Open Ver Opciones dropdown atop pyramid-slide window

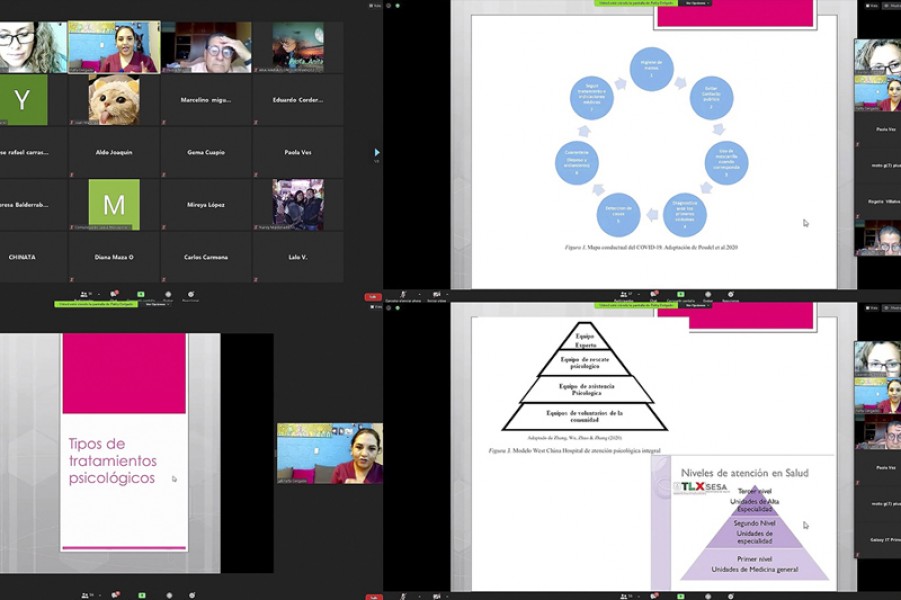697,305
